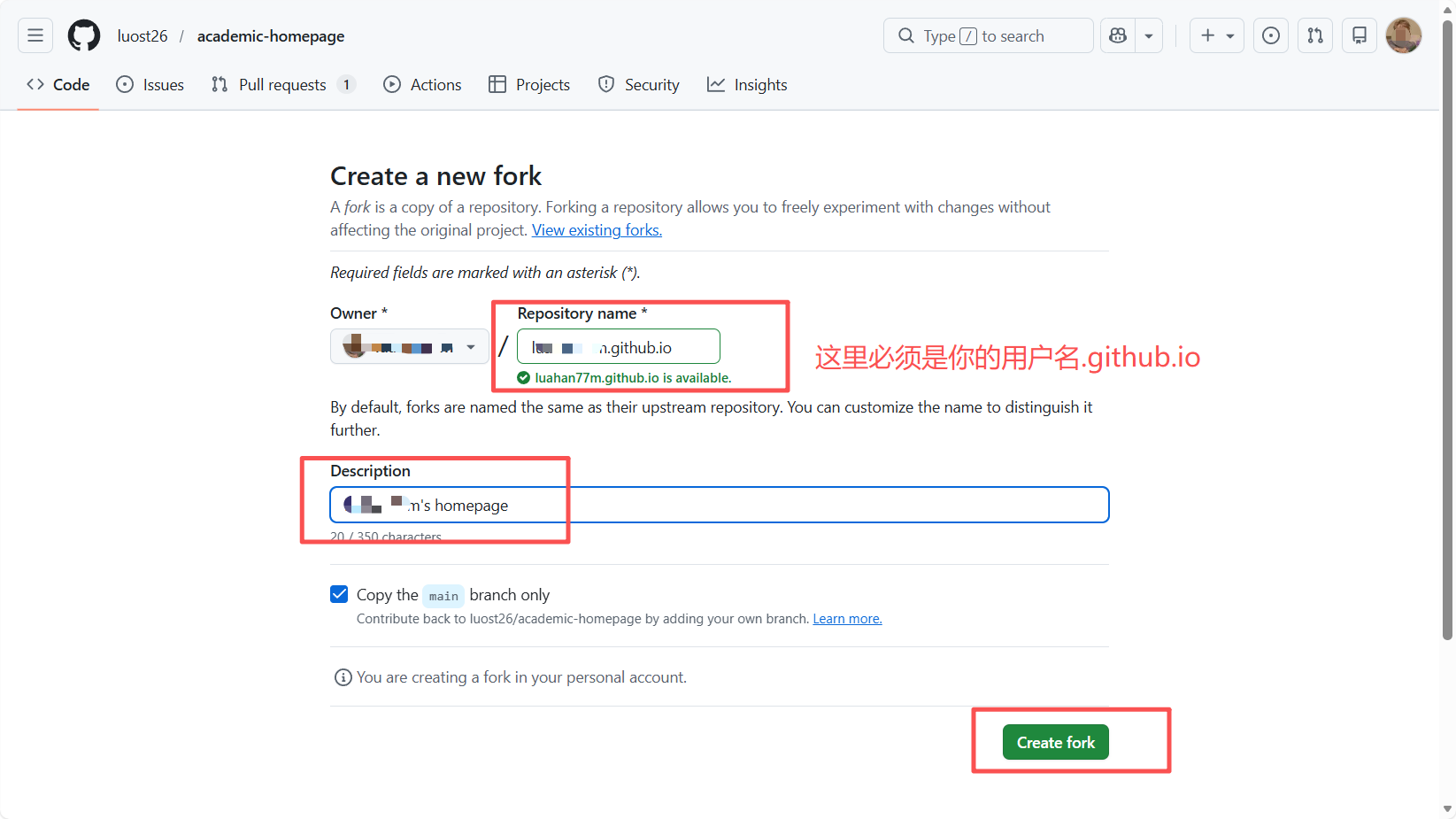Switch to the Insights tab
1456x819 pixels.
[x=747, y=85]
